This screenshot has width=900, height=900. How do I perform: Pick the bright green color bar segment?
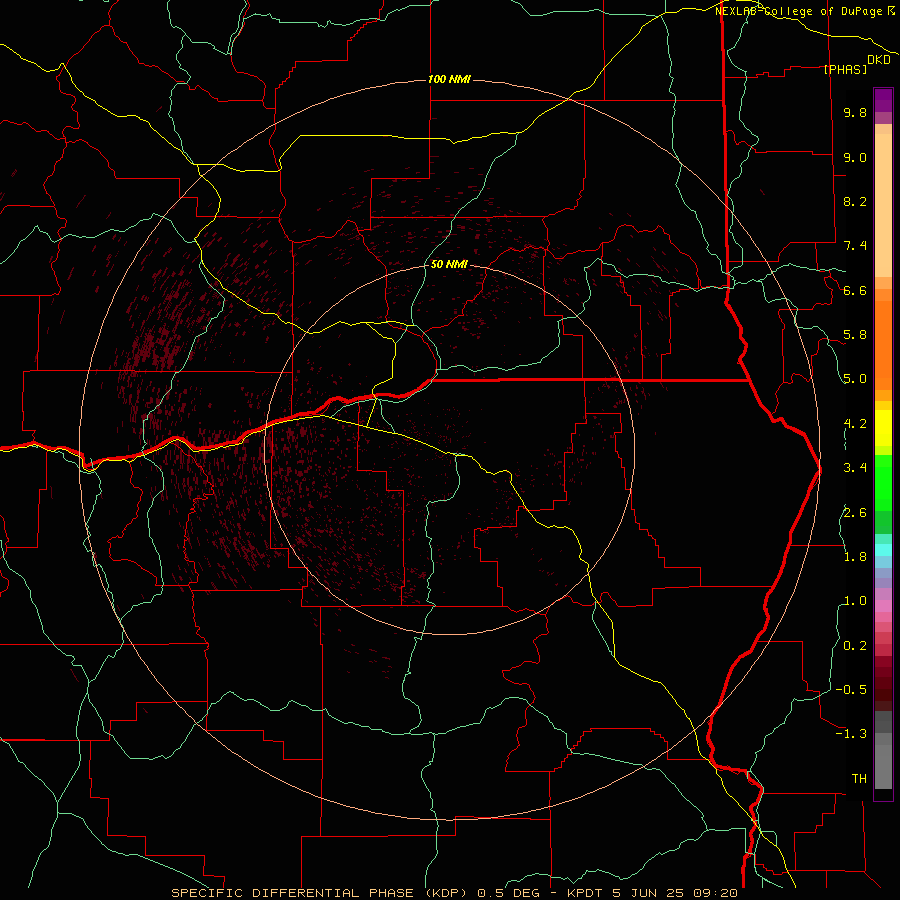[x=883, y=482]
